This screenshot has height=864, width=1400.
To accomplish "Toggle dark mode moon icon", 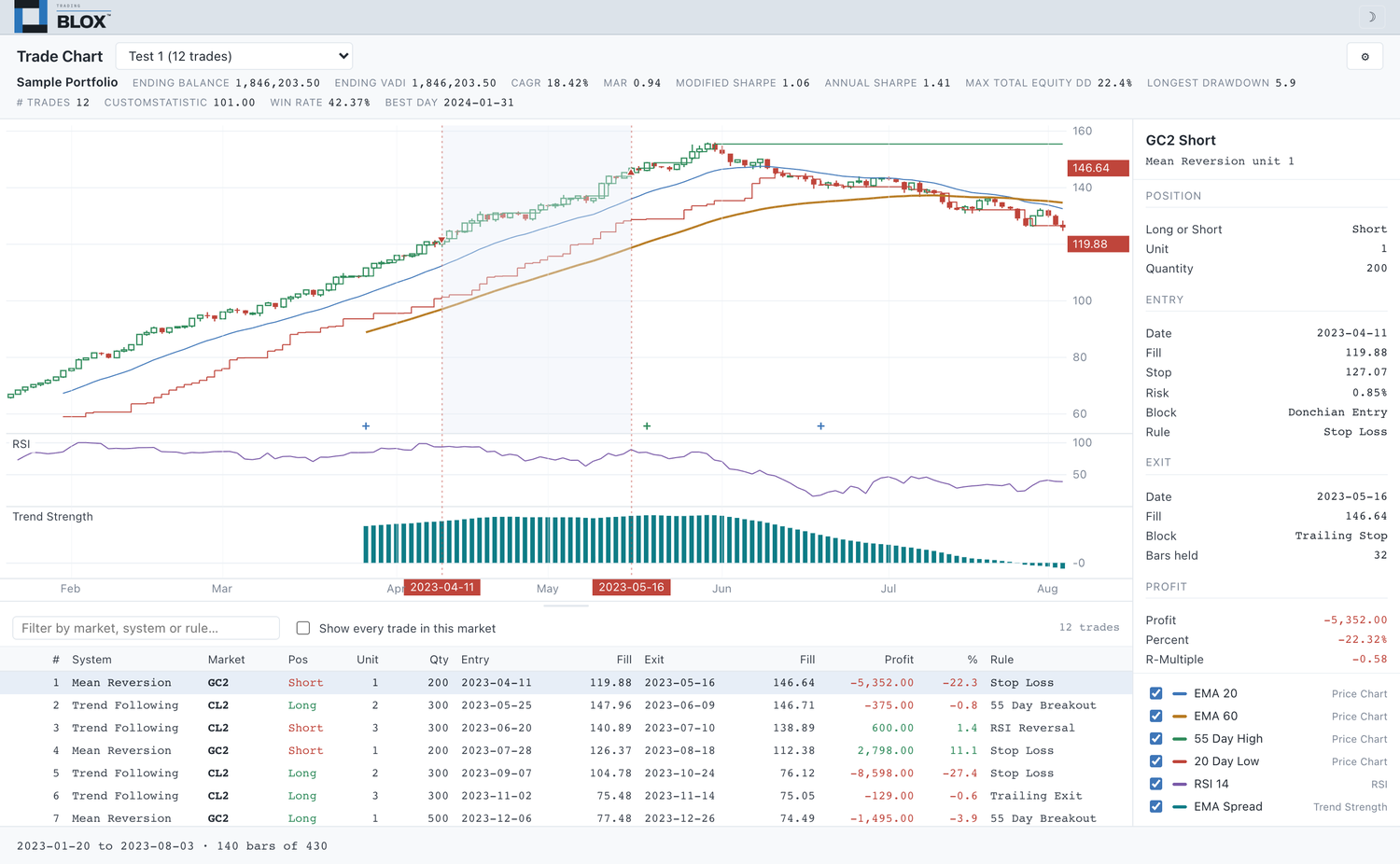I will (1371, 17).
